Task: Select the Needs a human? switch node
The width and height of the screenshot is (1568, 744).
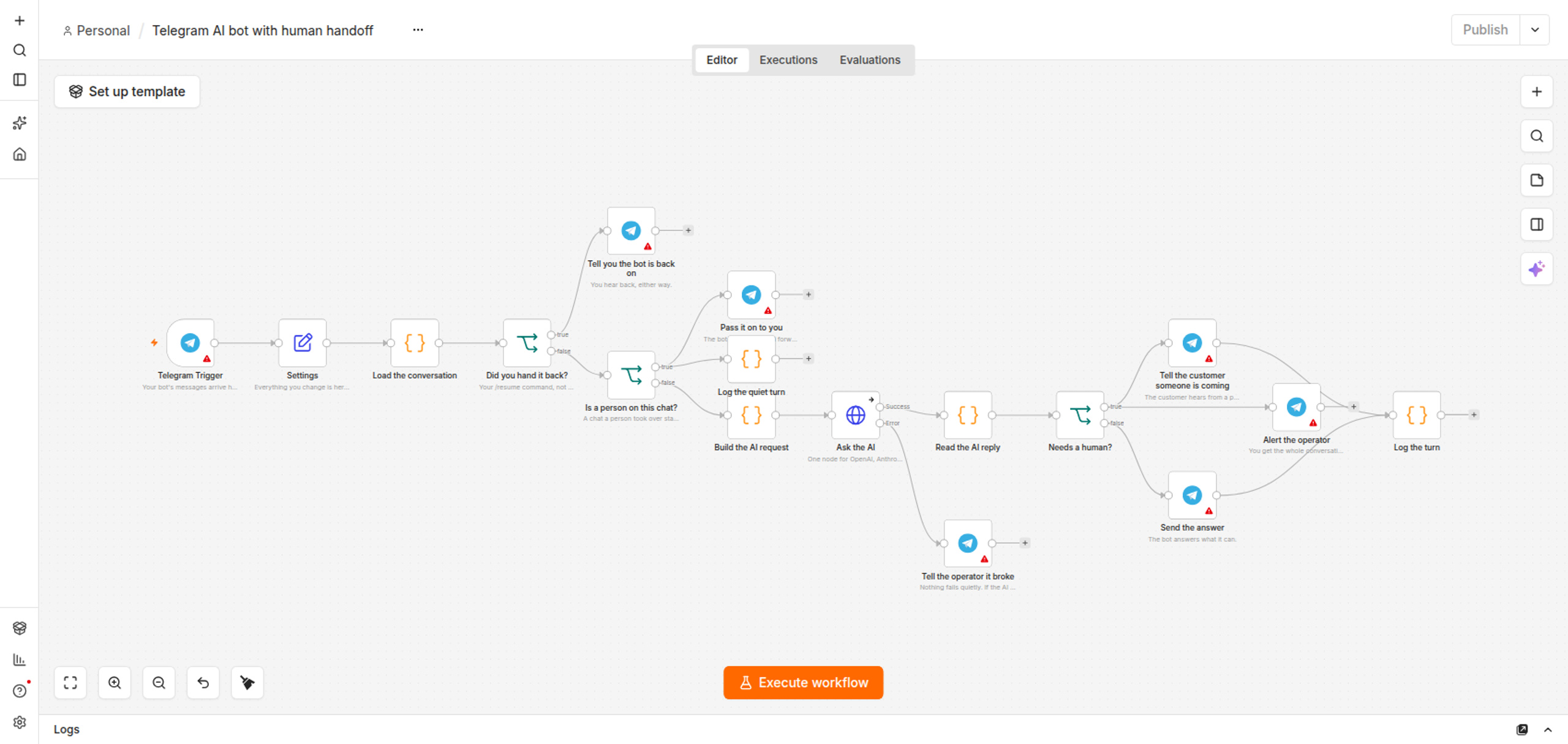Action: click(1080, 415)
